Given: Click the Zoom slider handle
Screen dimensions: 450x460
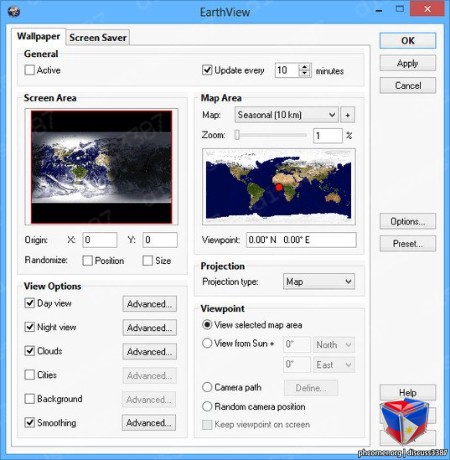Looking at the screenshot, I should 237,135.
